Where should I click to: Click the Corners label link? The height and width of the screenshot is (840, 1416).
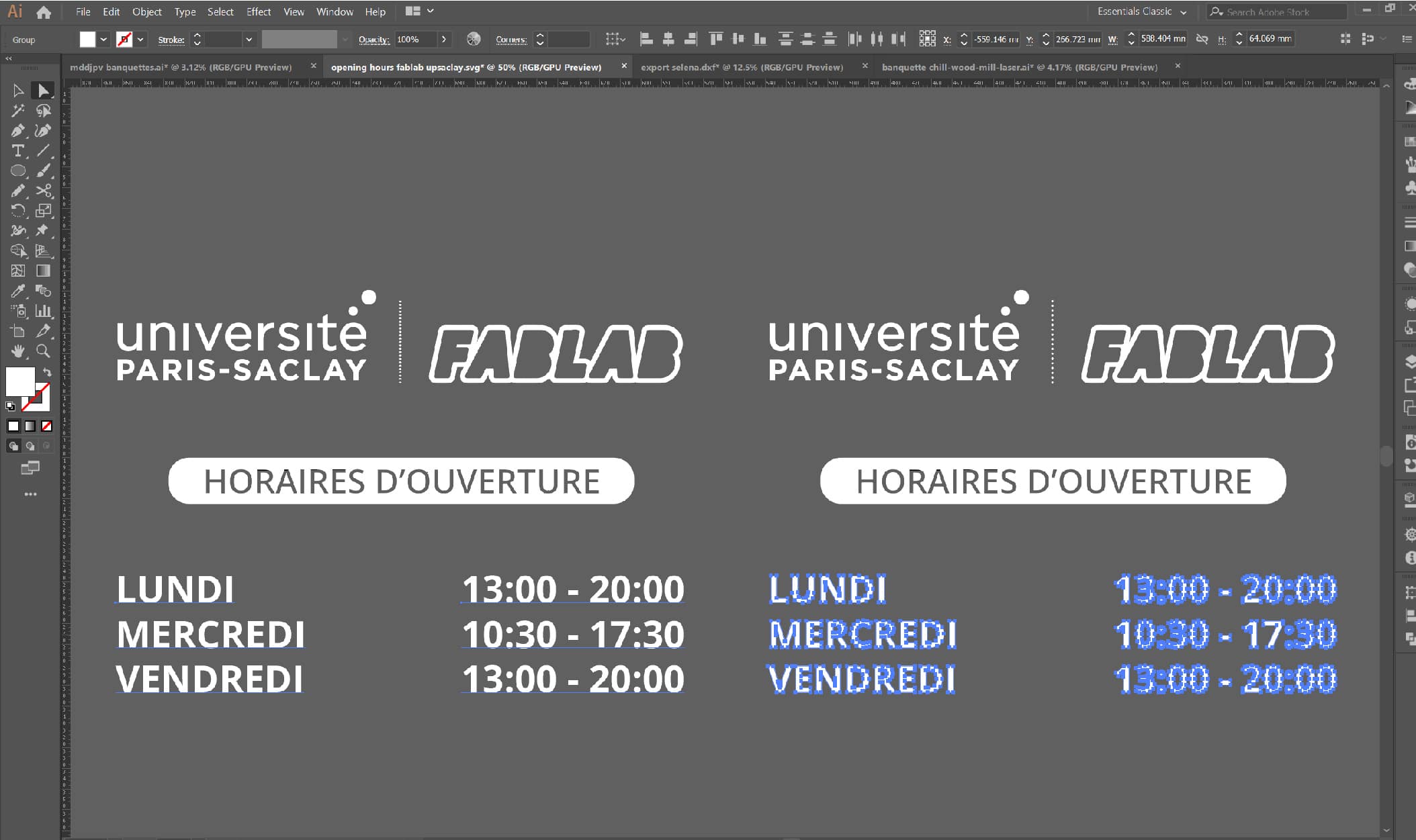[511, 40]
